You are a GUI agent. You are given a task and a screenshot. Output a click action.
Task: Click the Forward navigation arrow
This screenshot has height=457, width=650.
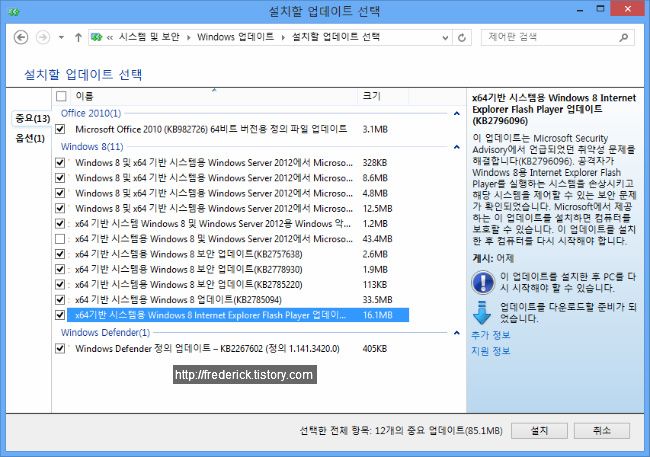pos(43,37)
